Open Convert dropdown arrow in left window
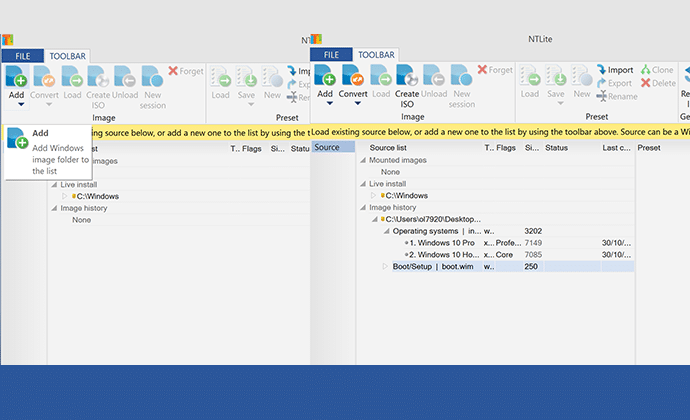Image resolution: width=690 pixels, height=420 pixels. click(x=49, y=104)
